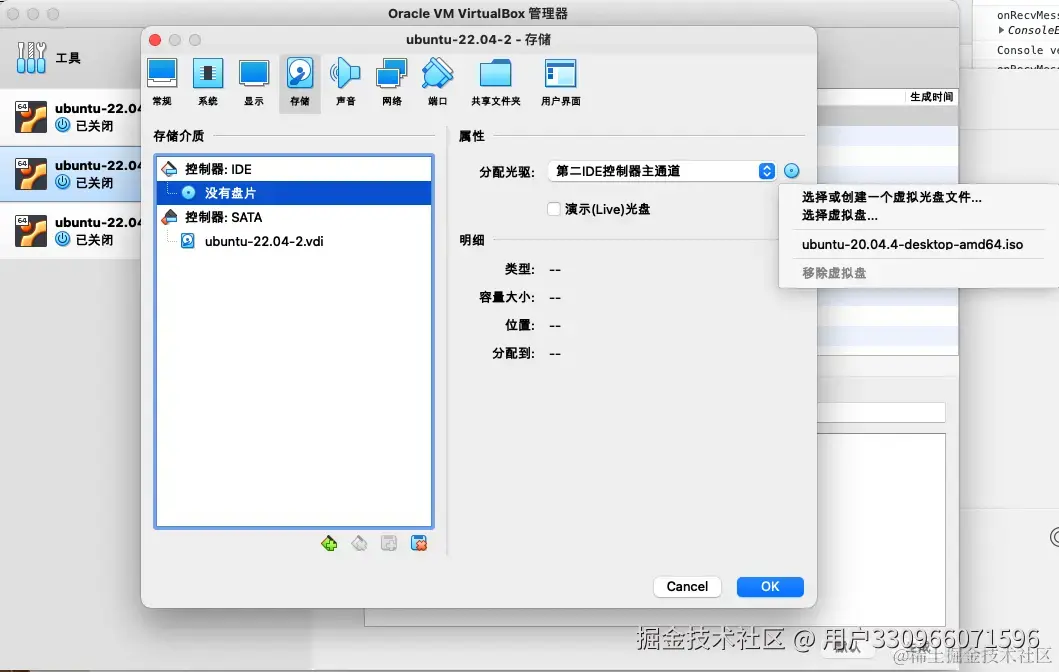Select the 控制器: SATA tree row
Image resolution: width=1059 pixels, height=672 pixels.
click(x=294, y=217)
